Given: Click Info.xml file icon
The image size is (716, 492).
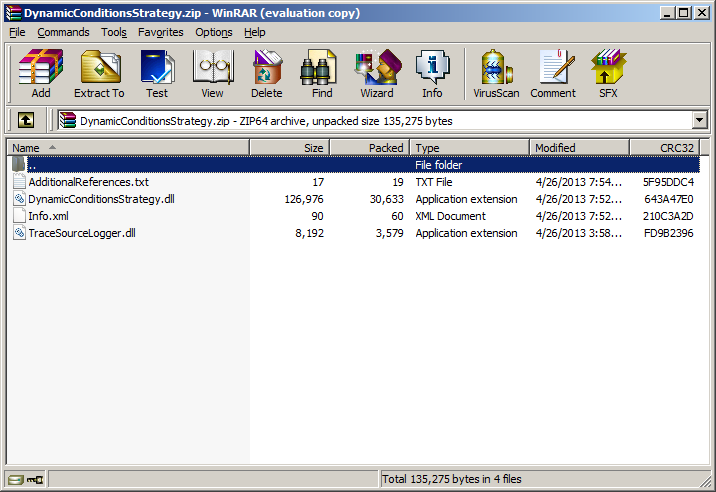Looking at the screenshot, I should coord(19,216).
